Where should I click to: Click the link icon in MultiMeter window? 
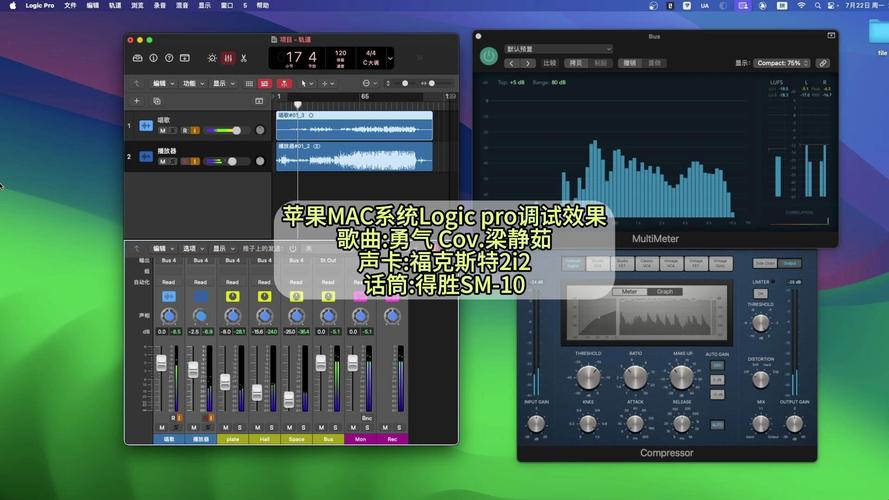[x=823, y=63]
